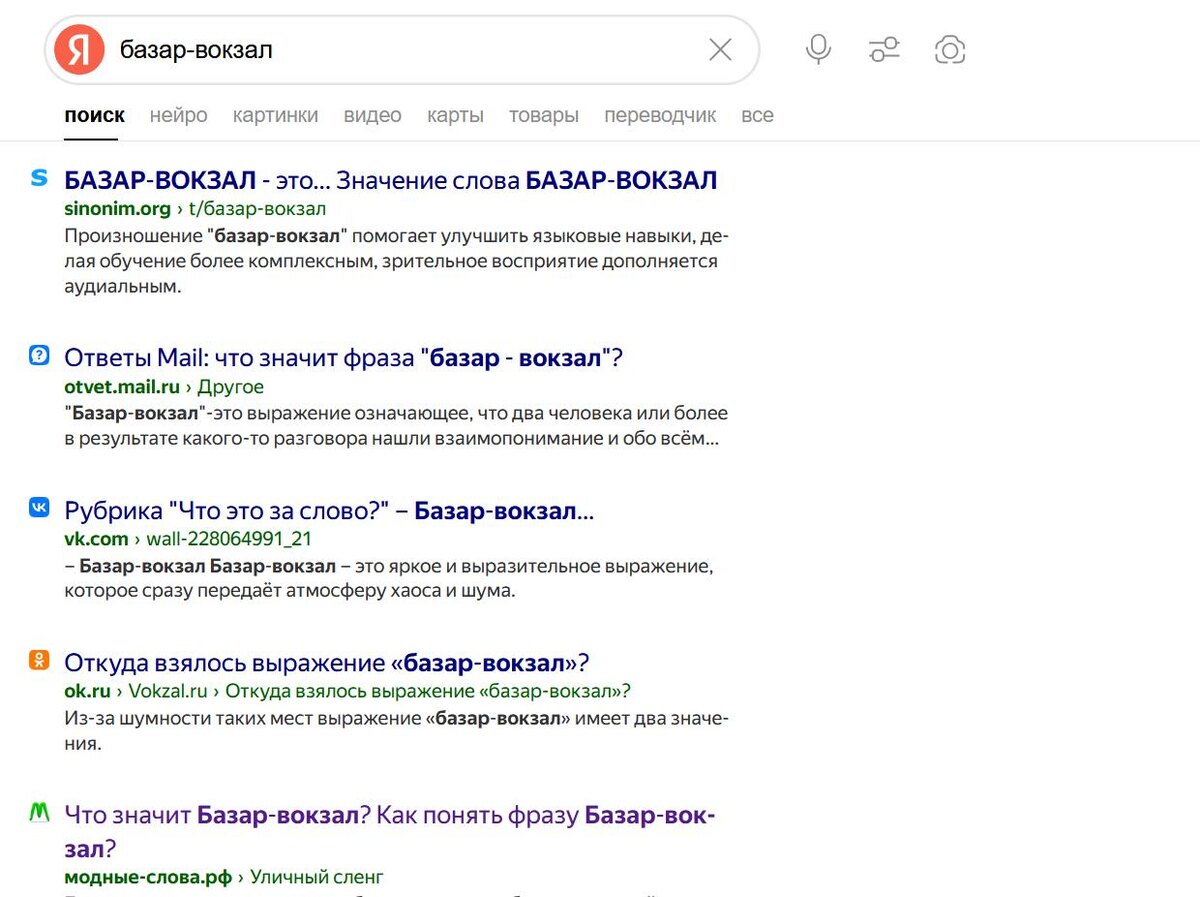Click the sinonim.org favicon
This screenshot has height=897, width=1200.
click(x=39, y=178)
